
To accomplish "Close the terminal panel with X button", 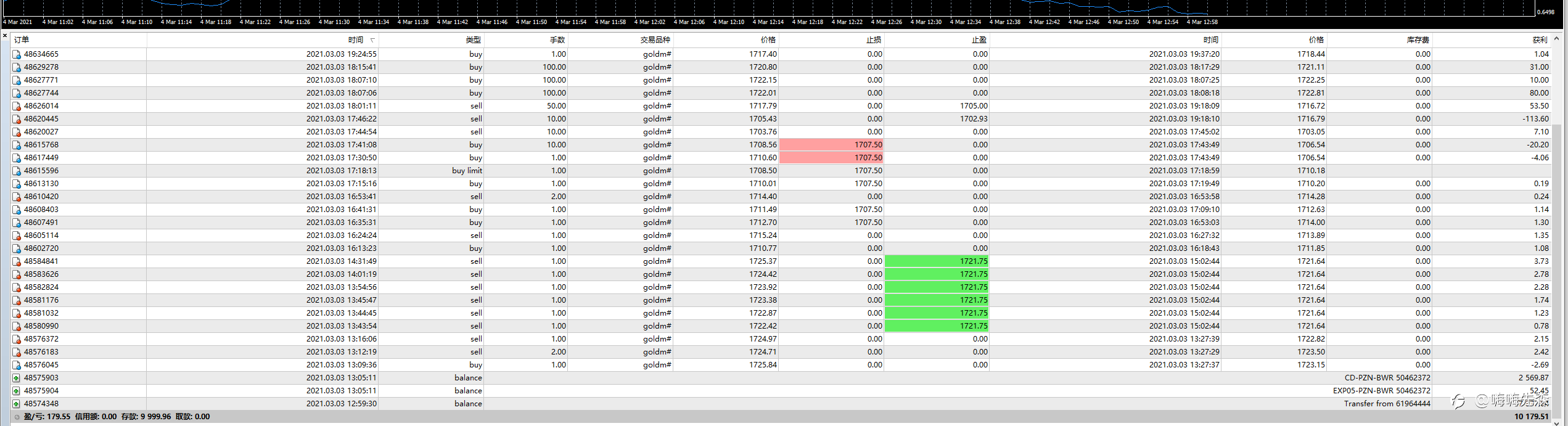I will click(5, 36).
